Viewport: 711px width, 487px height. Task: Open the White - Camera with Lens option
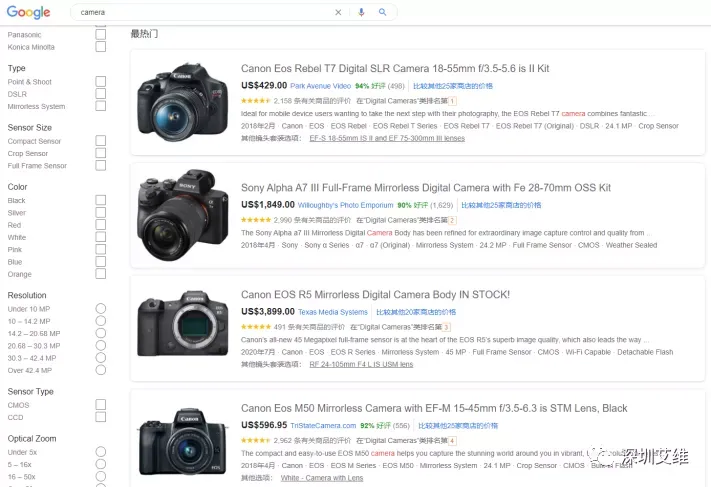[x=322, y=478]
